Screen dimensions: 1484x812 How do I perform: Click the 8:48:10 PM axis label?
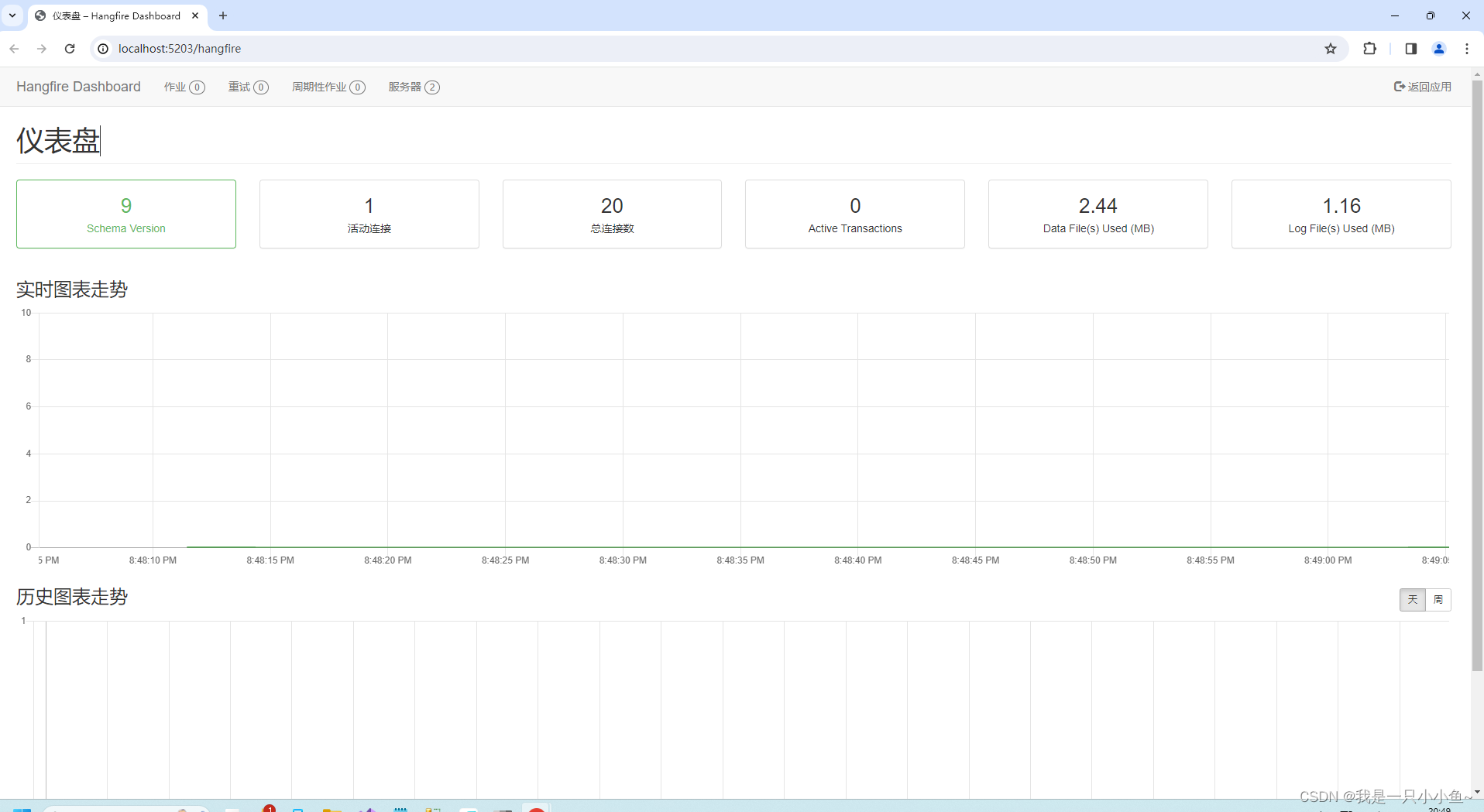(x=153, y=560)
